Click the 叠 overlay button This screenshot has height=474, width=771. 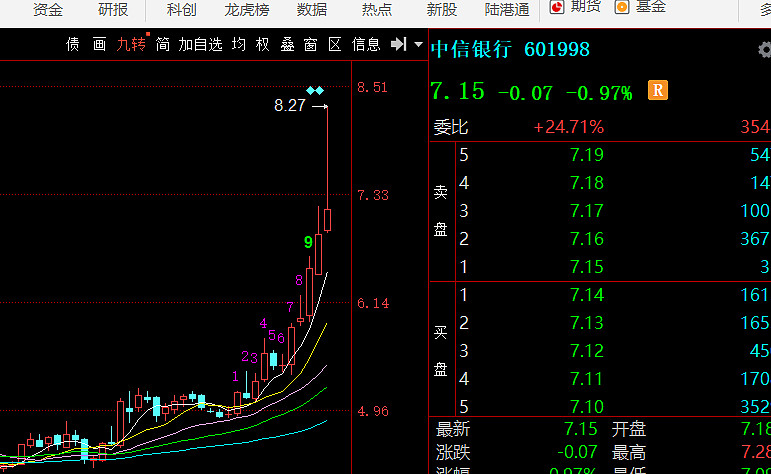[287, 44]
